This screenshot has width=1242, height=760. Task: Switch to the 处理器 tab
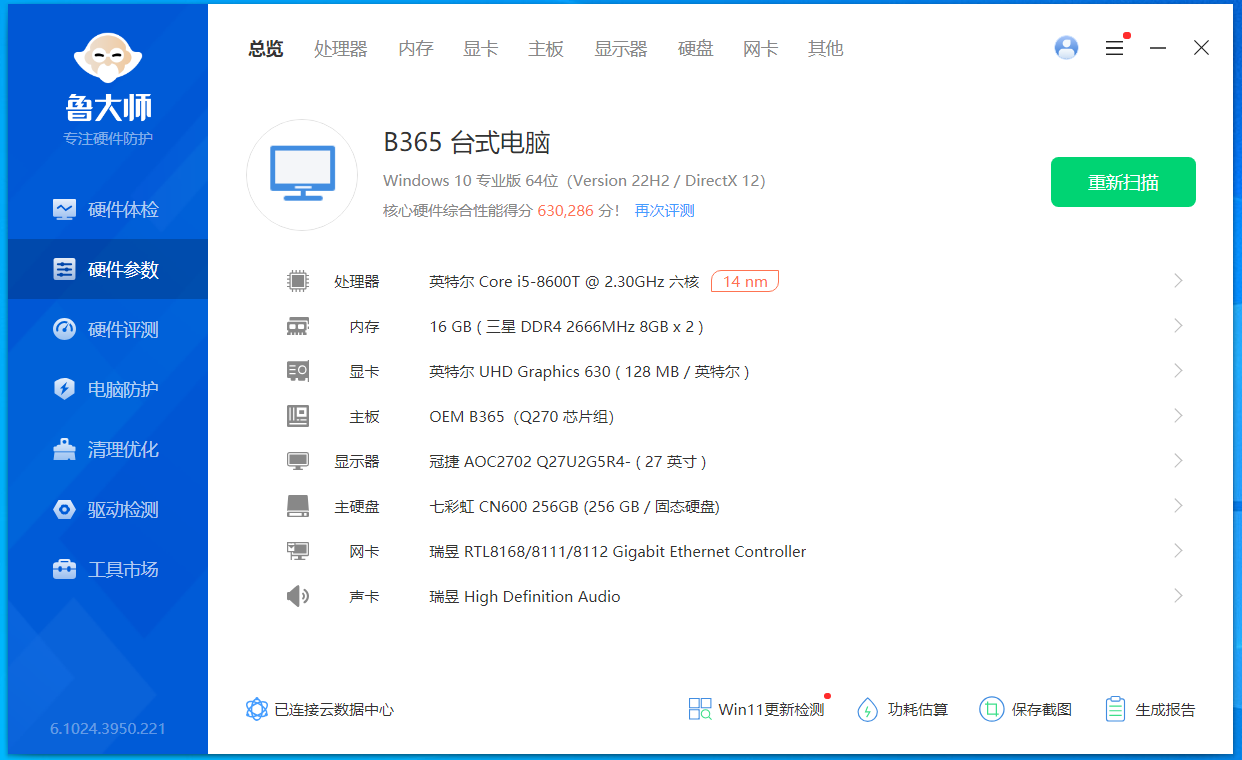[341, 48]
